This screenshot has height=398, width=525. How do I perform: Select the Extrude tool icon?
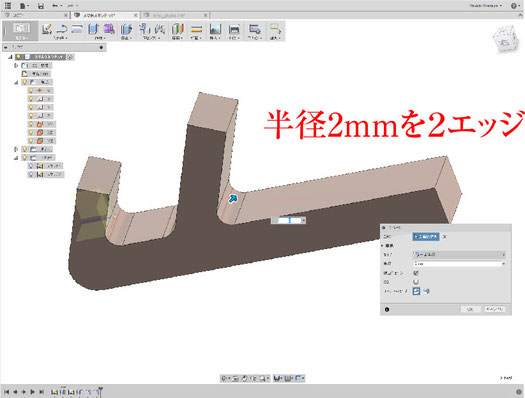93,29
